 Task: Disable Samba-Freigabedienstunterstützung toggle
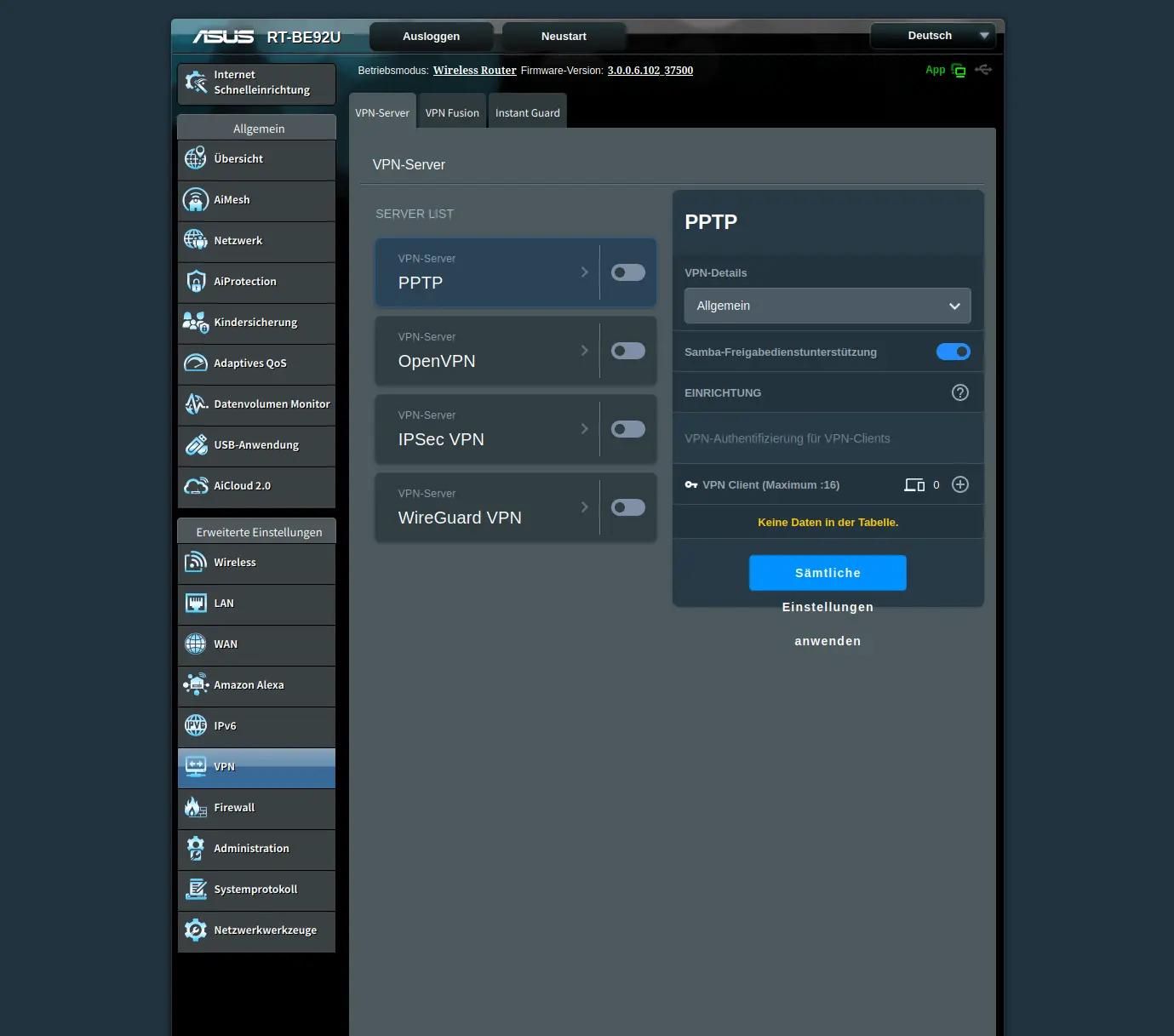(953, 352)
